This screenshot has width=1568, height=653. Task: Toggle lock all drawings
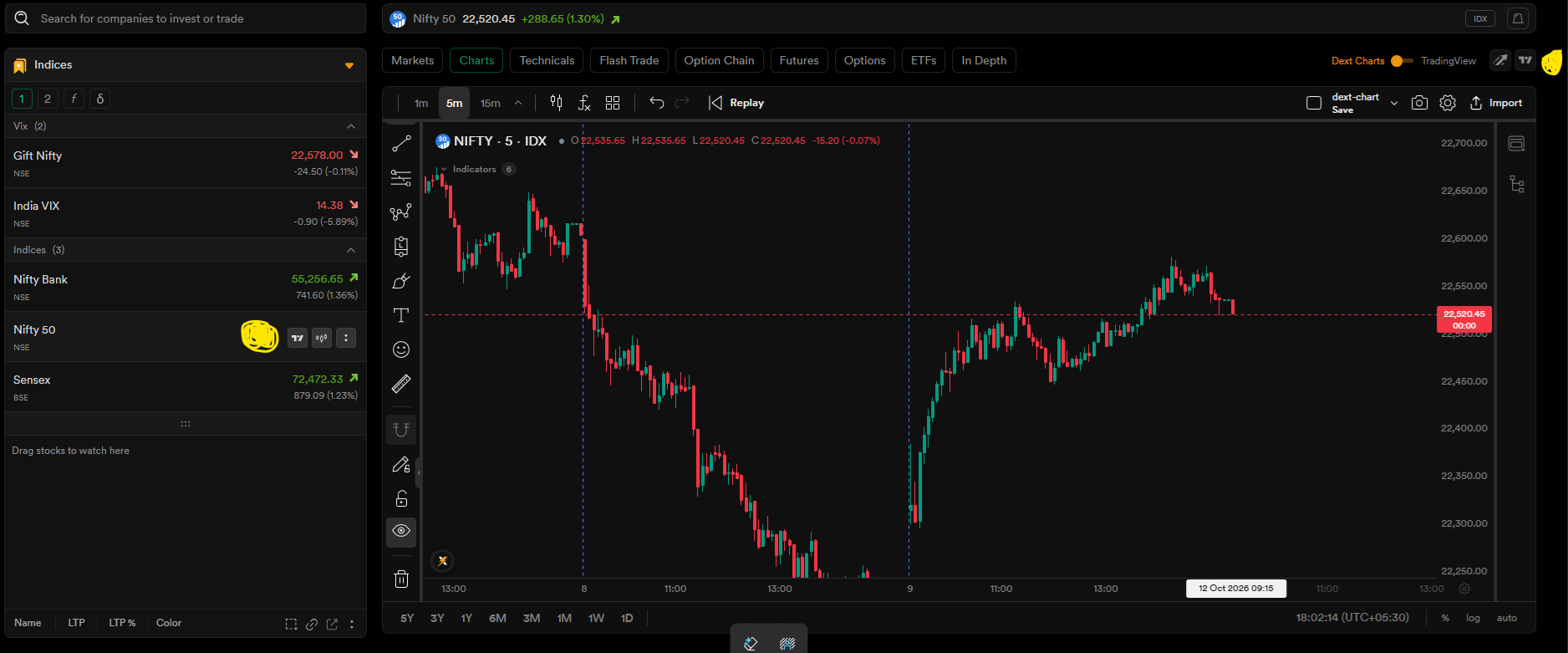point(401,498)
